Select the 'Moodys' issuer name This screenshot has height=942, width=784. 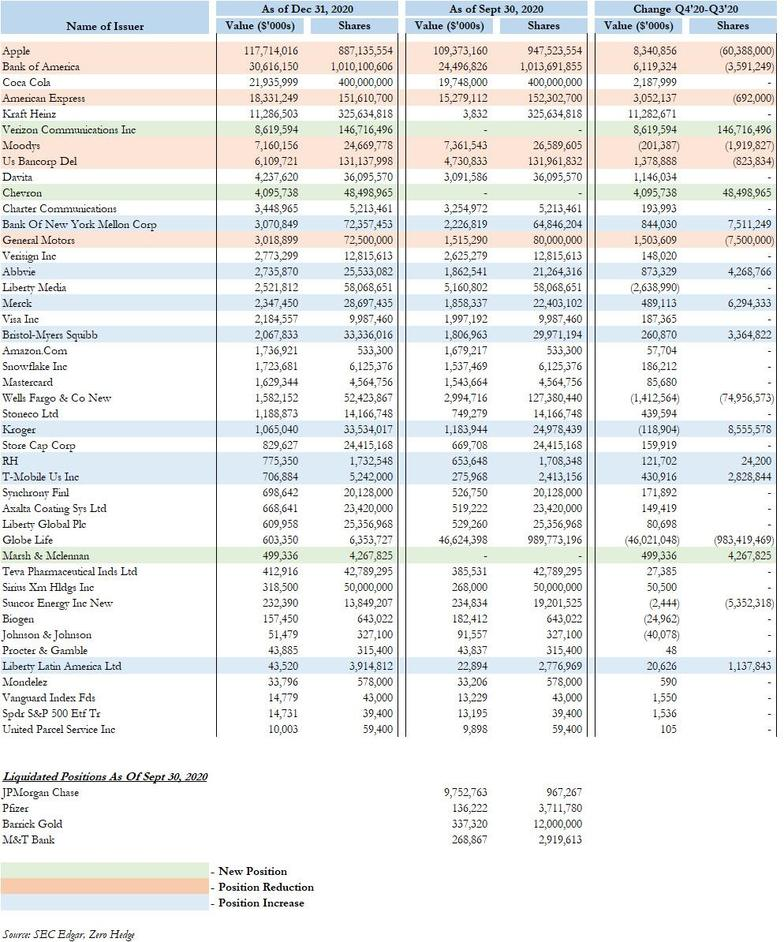(22, 145)
